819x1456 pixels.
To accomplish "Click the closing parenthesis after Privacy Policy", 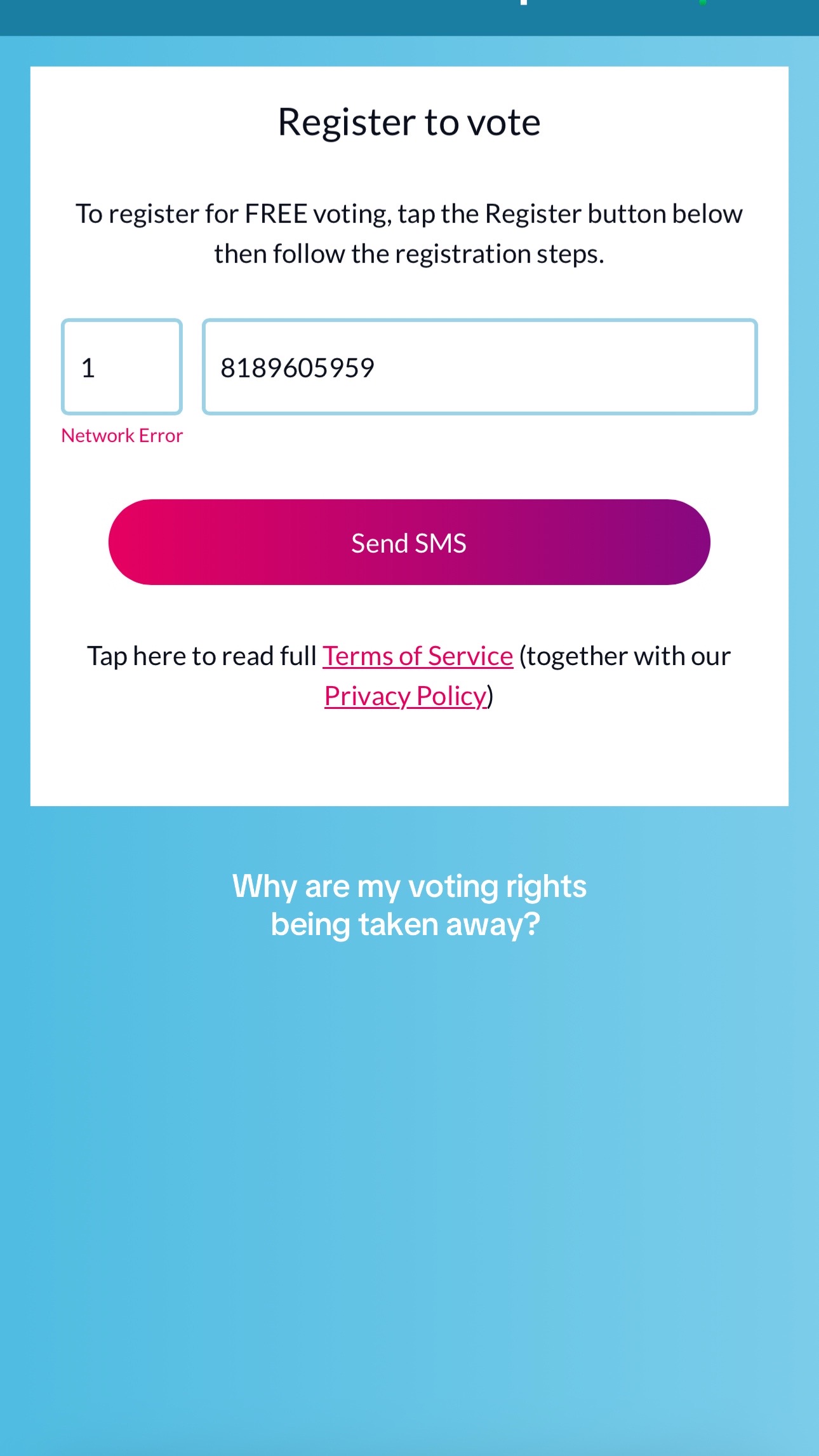I will (490, 696).
